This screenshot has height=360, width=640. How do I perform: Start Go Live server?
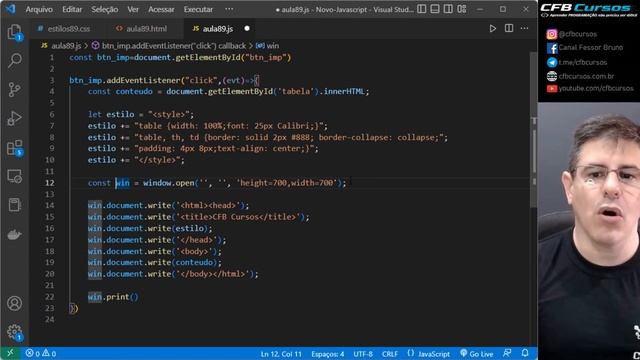[x=476, y=353]
